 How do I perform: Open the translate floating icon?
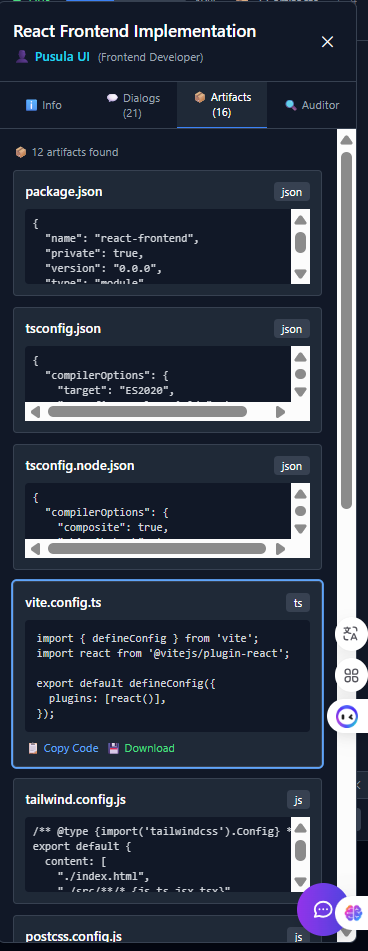(x=350, y=634)
